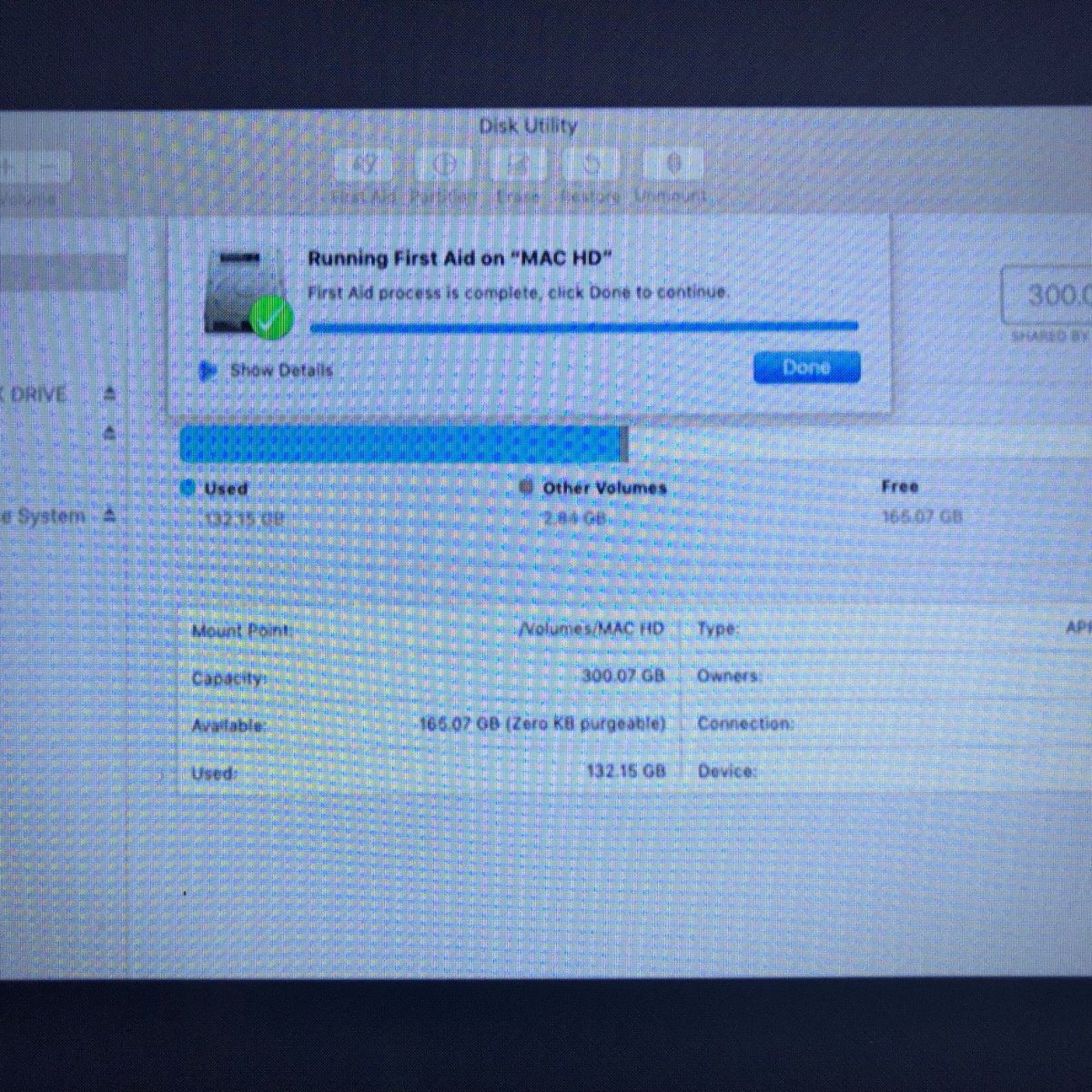
Task: Remove a volume with the minus button
Action: click(x=52, y=167)
